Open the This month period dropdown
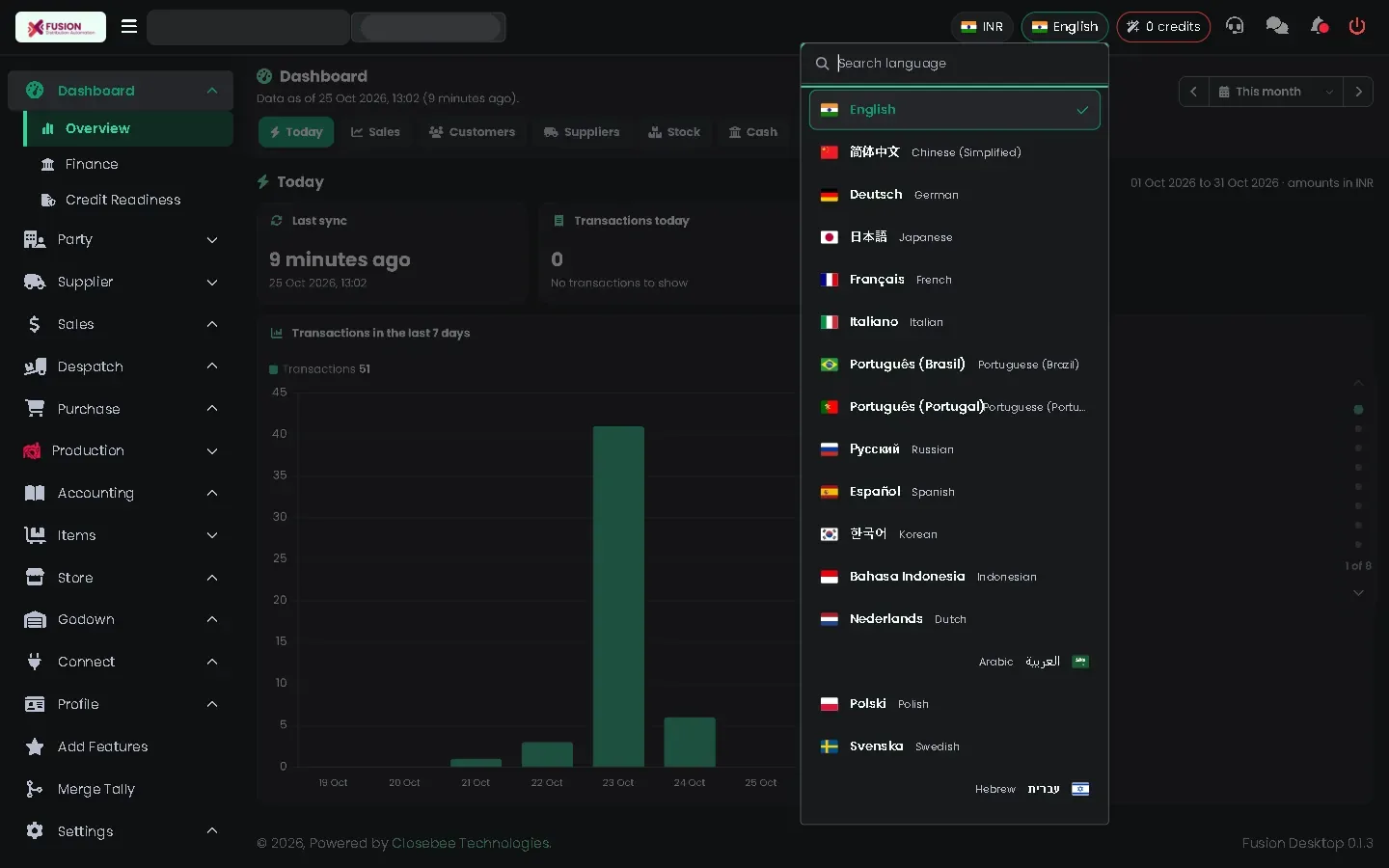The height and width of the screenshot is (868, 1389). (1275, 92)
